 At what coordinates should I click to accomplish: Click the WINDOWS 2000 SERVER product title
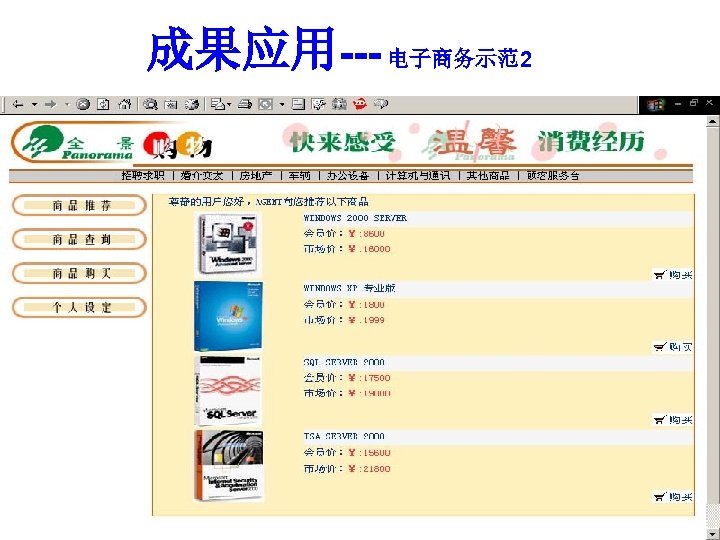click(x=355, y=218)
